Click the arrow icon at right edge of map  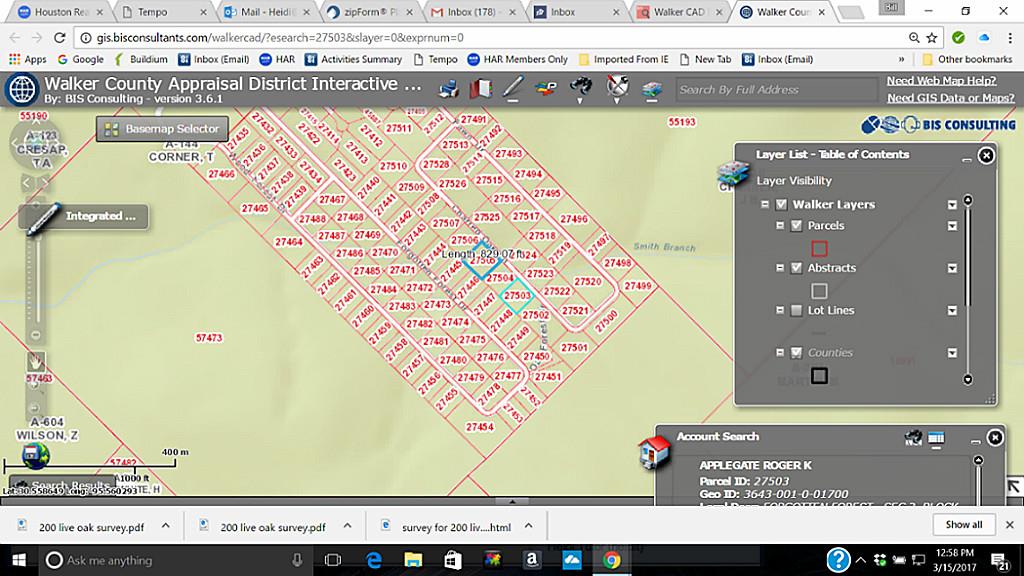tap(1013, 486)
